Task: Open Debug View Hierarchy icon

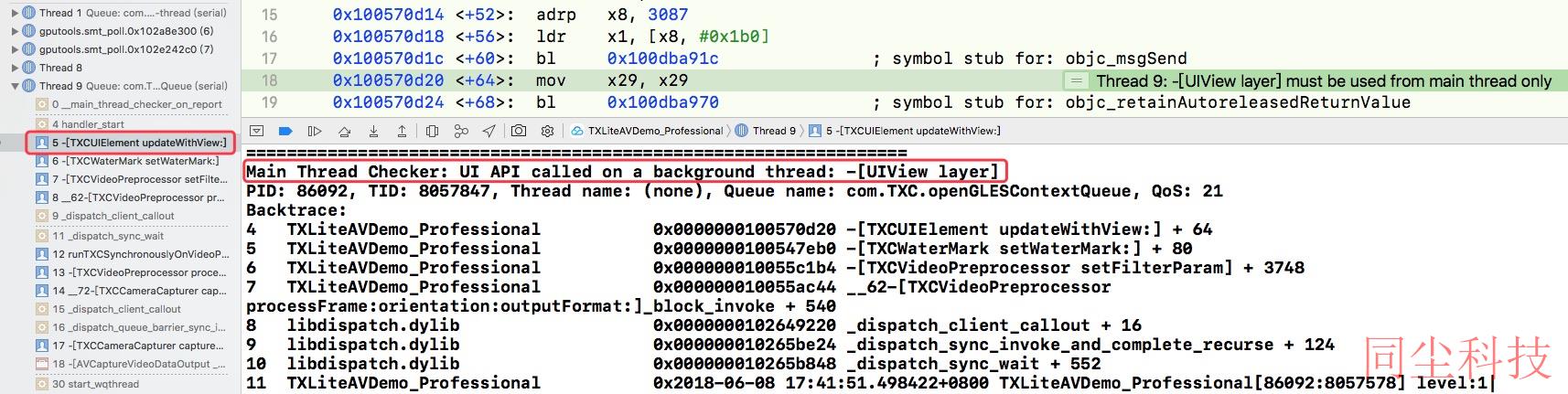Action: tap(433, 131)
